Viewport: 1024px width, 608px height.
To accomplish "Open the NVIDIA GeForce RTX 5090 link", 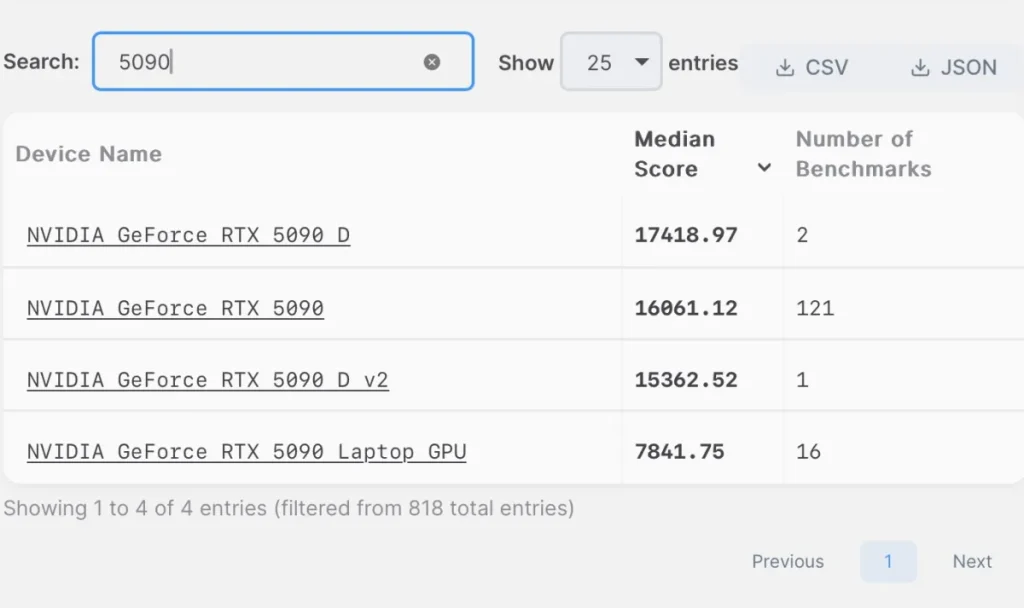I will coord(175,308).
